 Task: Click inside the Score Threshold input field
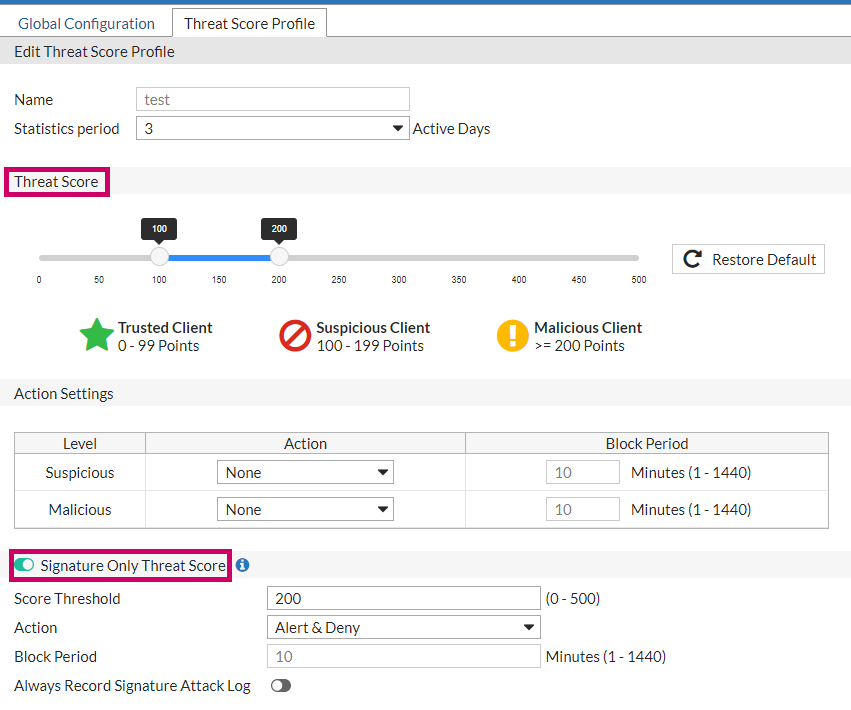point(403,597)
